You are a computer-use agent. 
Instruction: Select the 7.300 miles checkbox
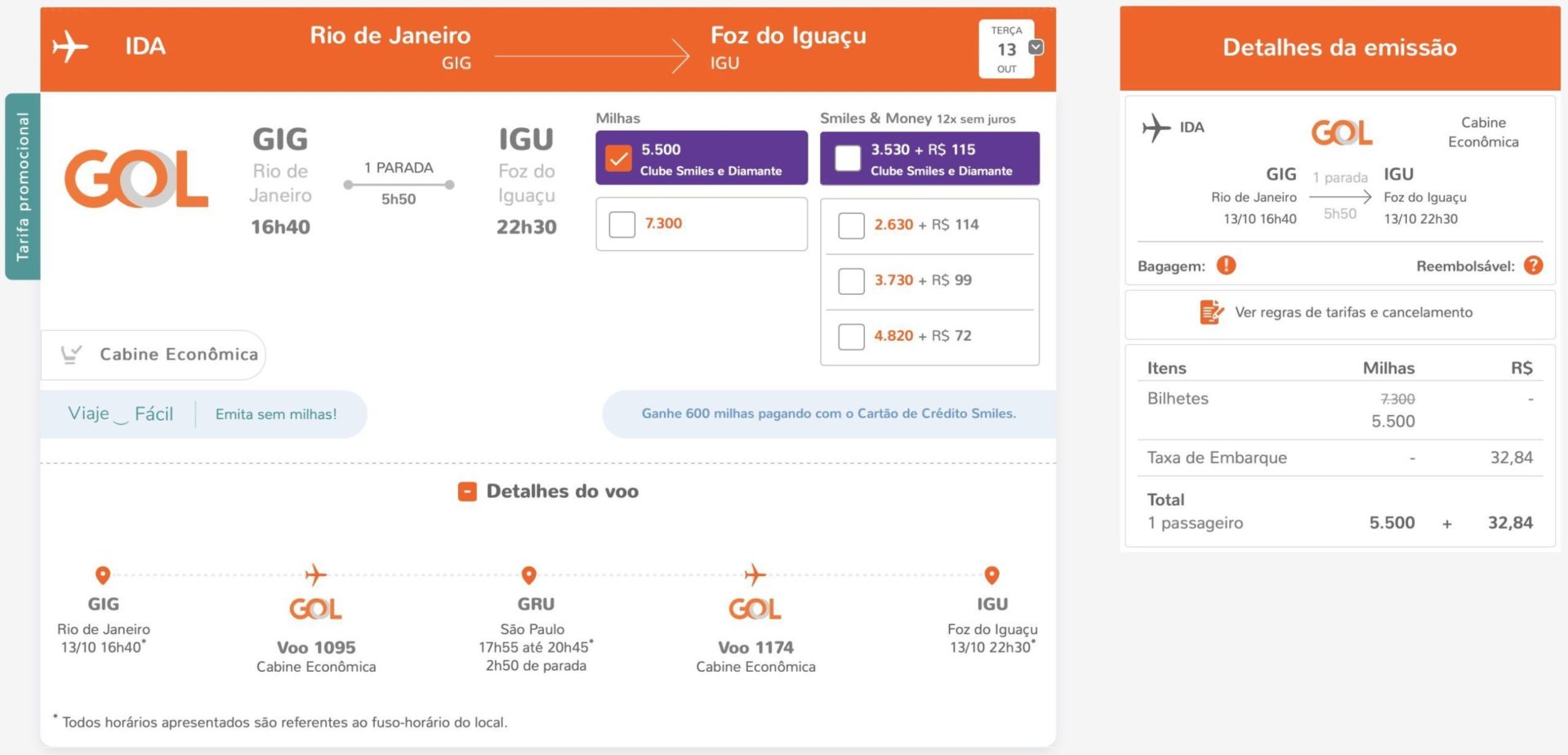click(x=622, y=224)
